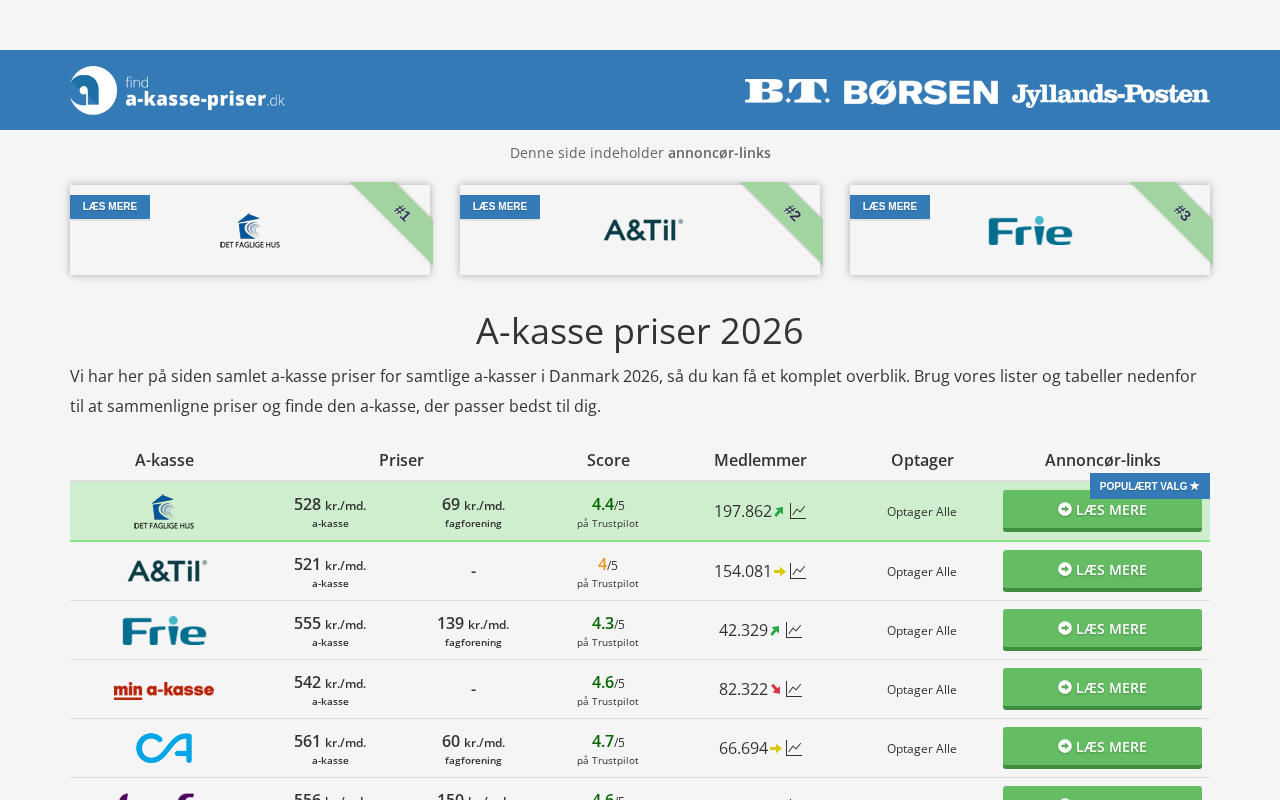Image resolution: width=1280 pixels, height=800 pixels.
Task: Click the Annoncør-links column header
Action: [x=1103, y=460]
